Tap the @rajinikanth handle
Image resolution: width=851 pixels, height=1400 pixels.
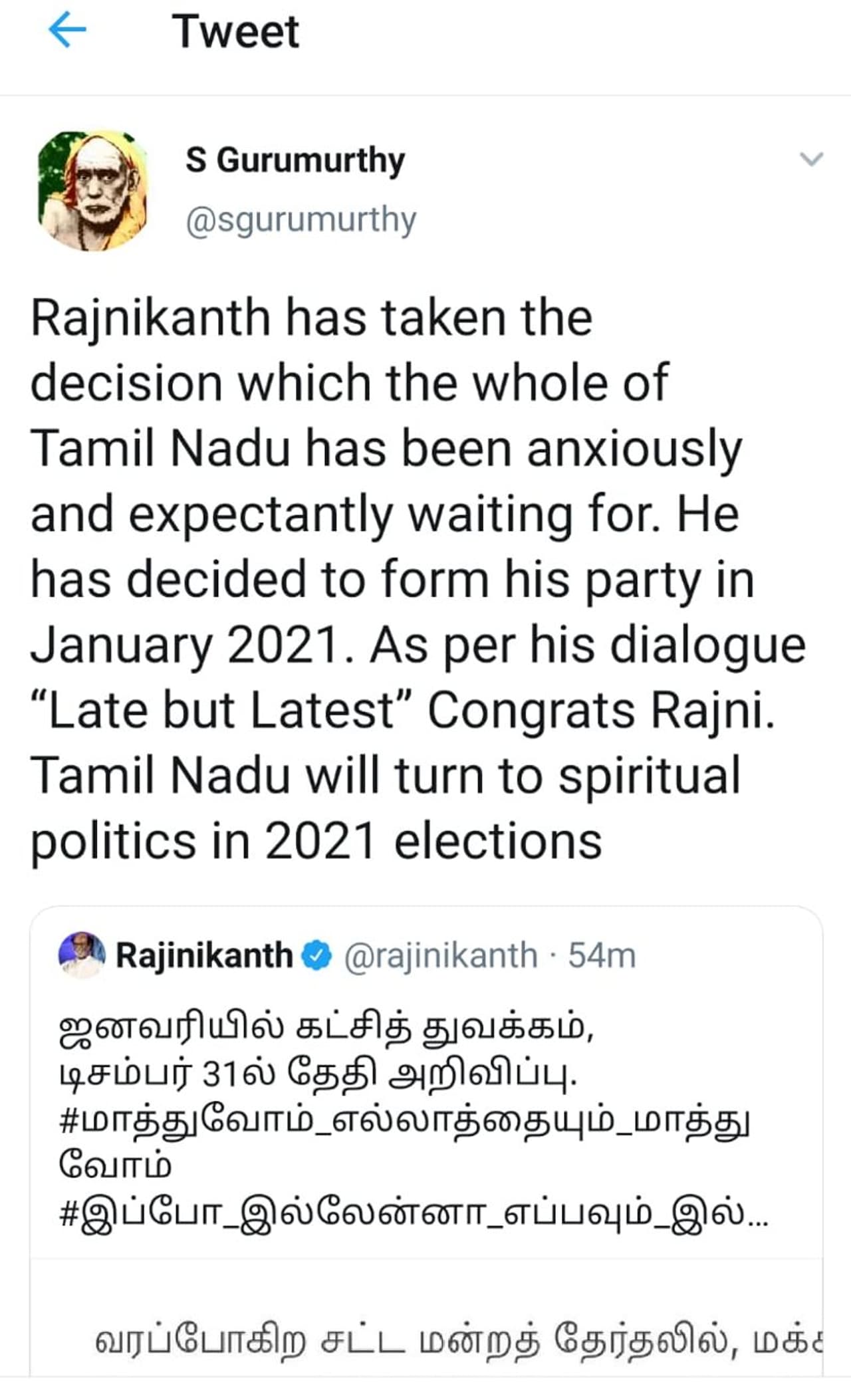(441, 956)
